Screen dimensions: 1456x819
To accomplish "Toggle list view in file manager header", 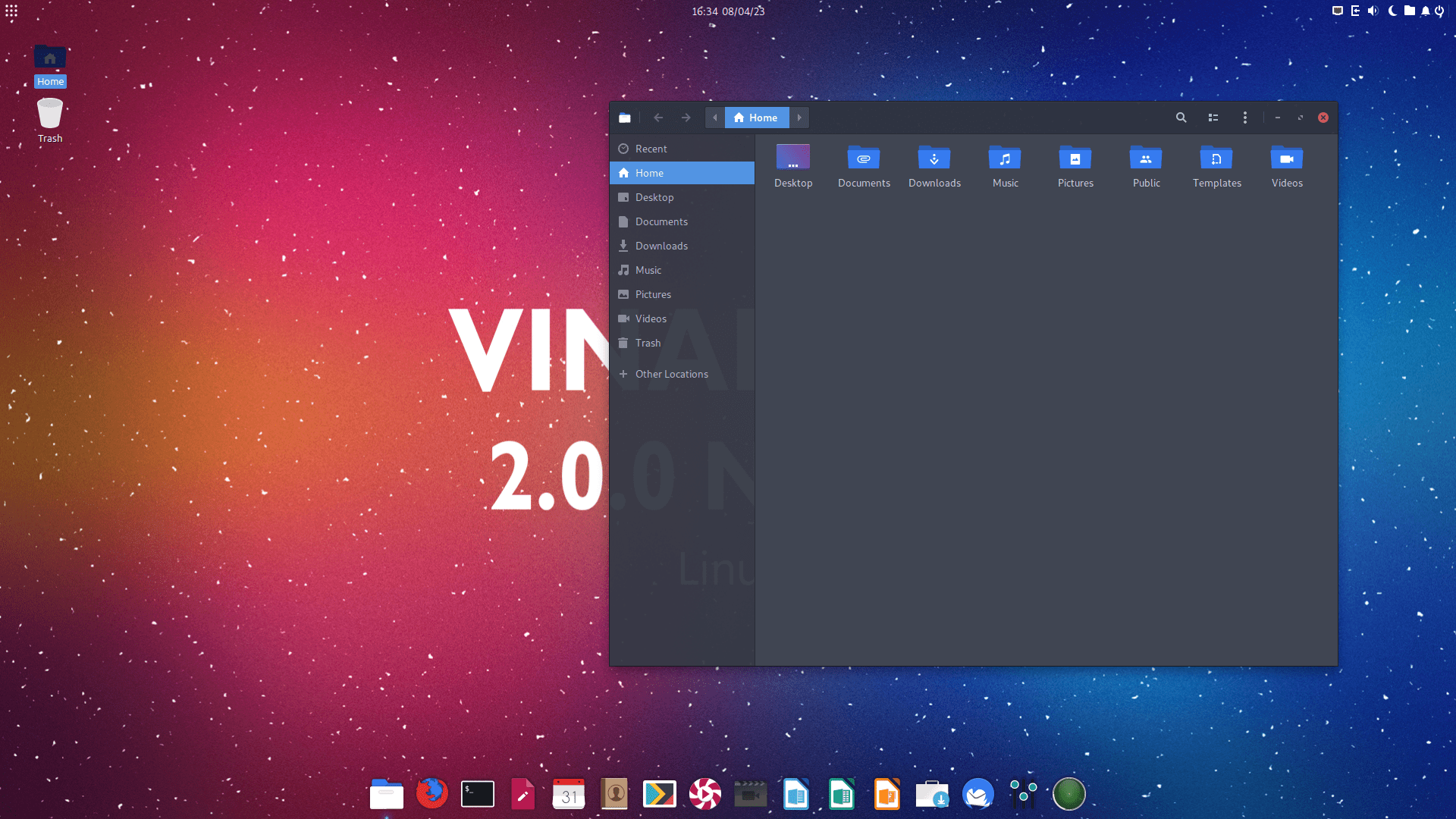I will pyautogui.click(x=1213, y=118).
